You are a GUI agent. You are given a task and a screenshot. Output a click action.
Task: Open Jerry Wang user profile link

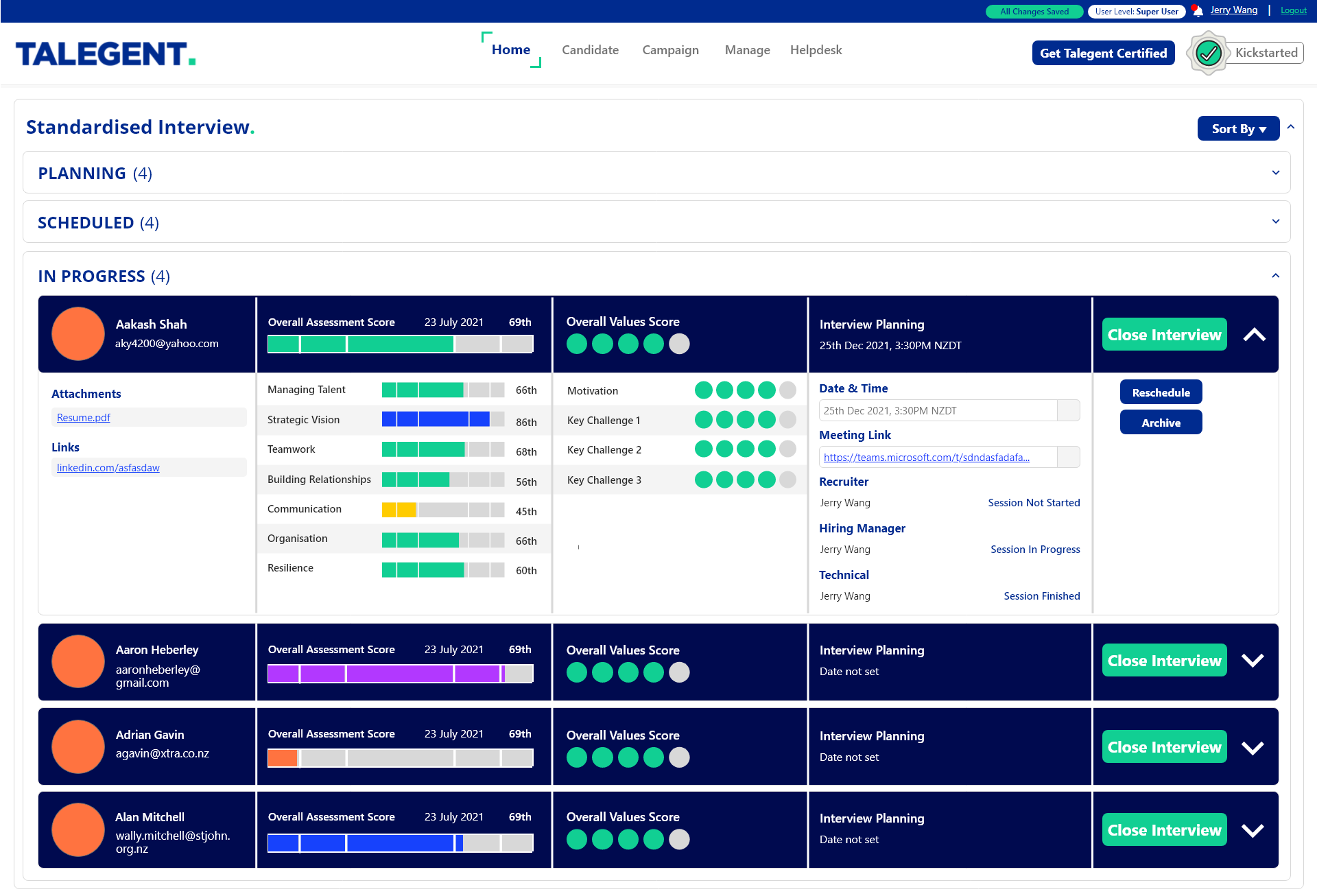[1233, 10]
